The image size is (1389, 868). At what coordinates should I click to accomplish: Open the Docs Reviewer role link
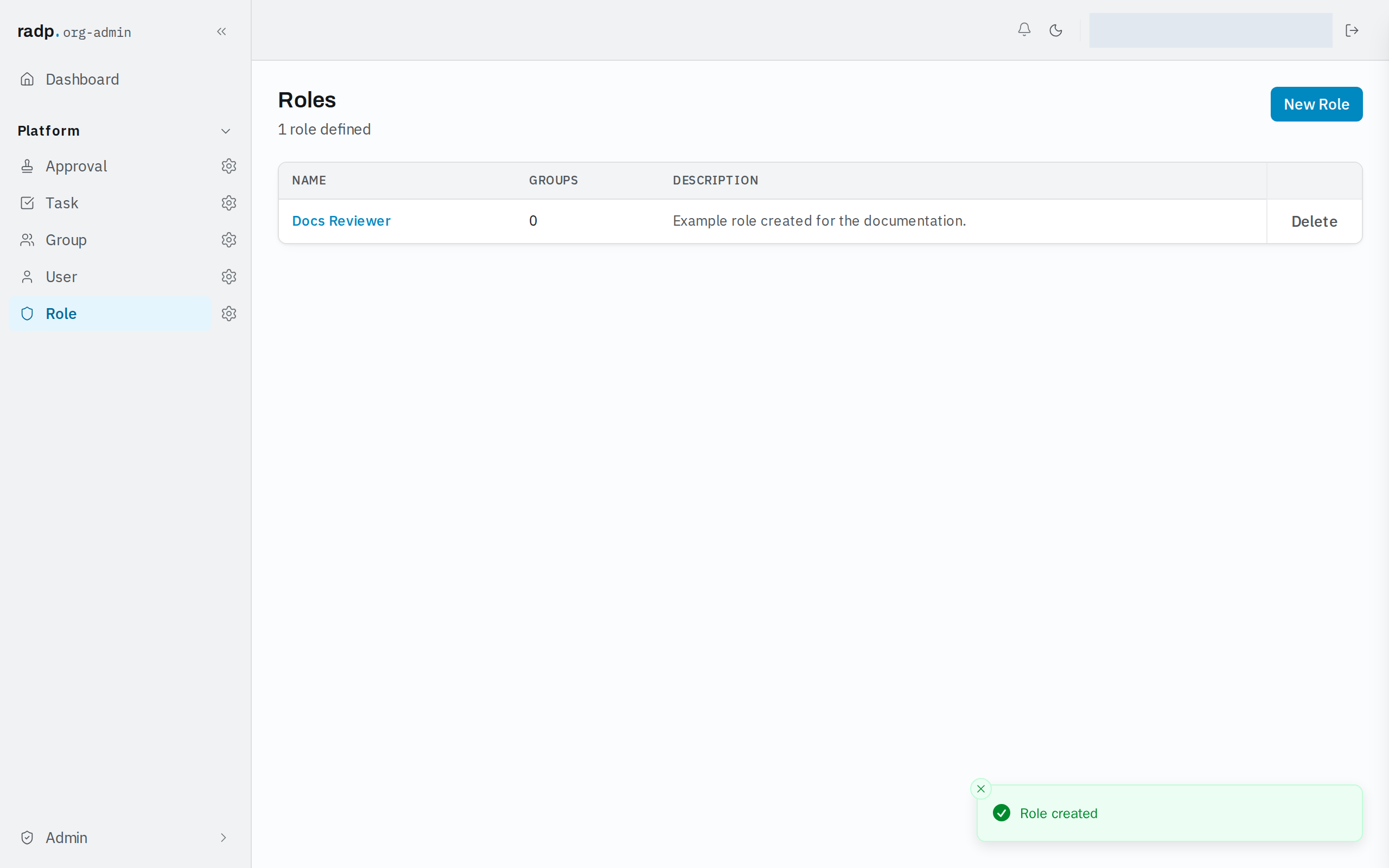(x=341, y=221)
